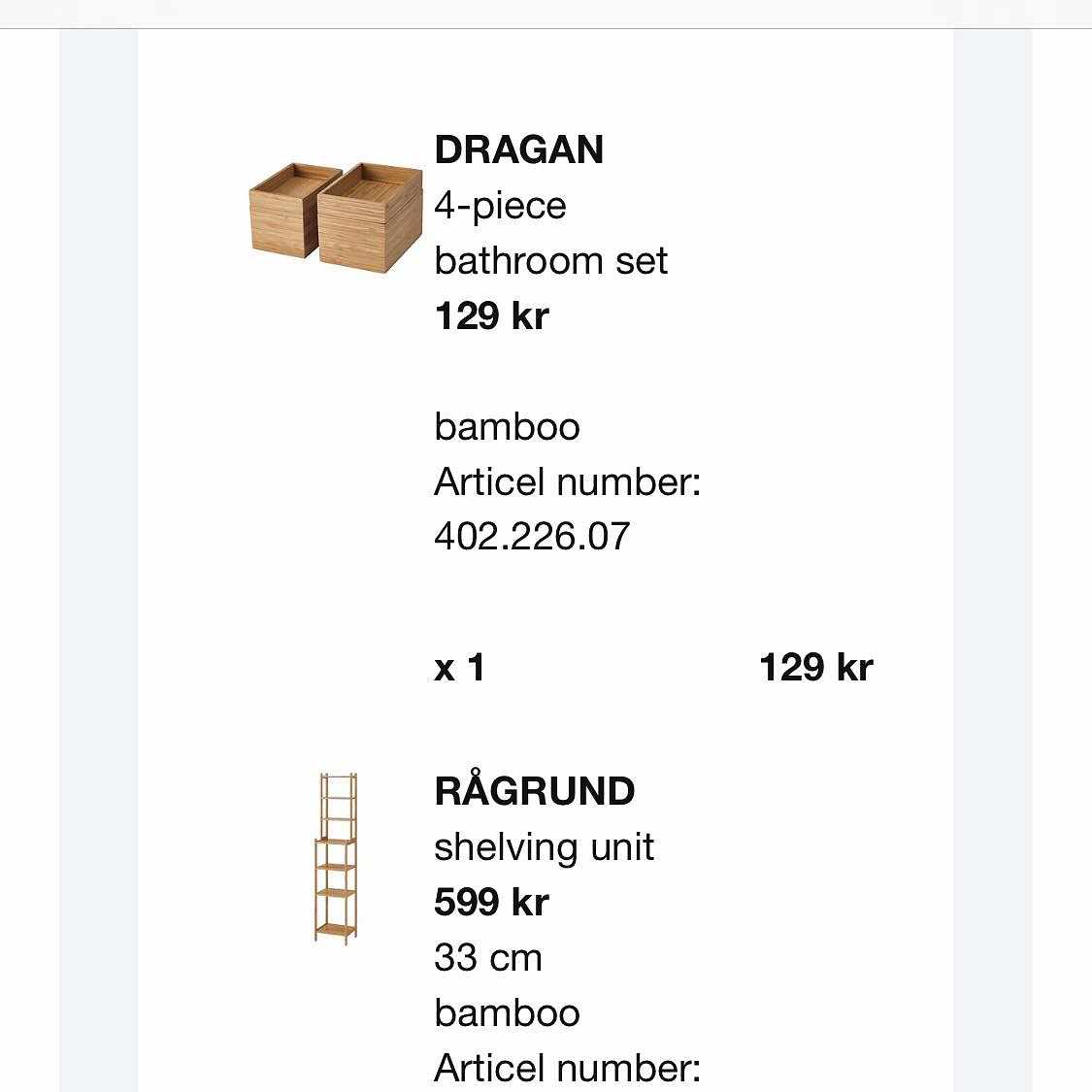Select article number 402.226.07
The height and width of the screenshot is (1092, 1092).
point(532,537)
